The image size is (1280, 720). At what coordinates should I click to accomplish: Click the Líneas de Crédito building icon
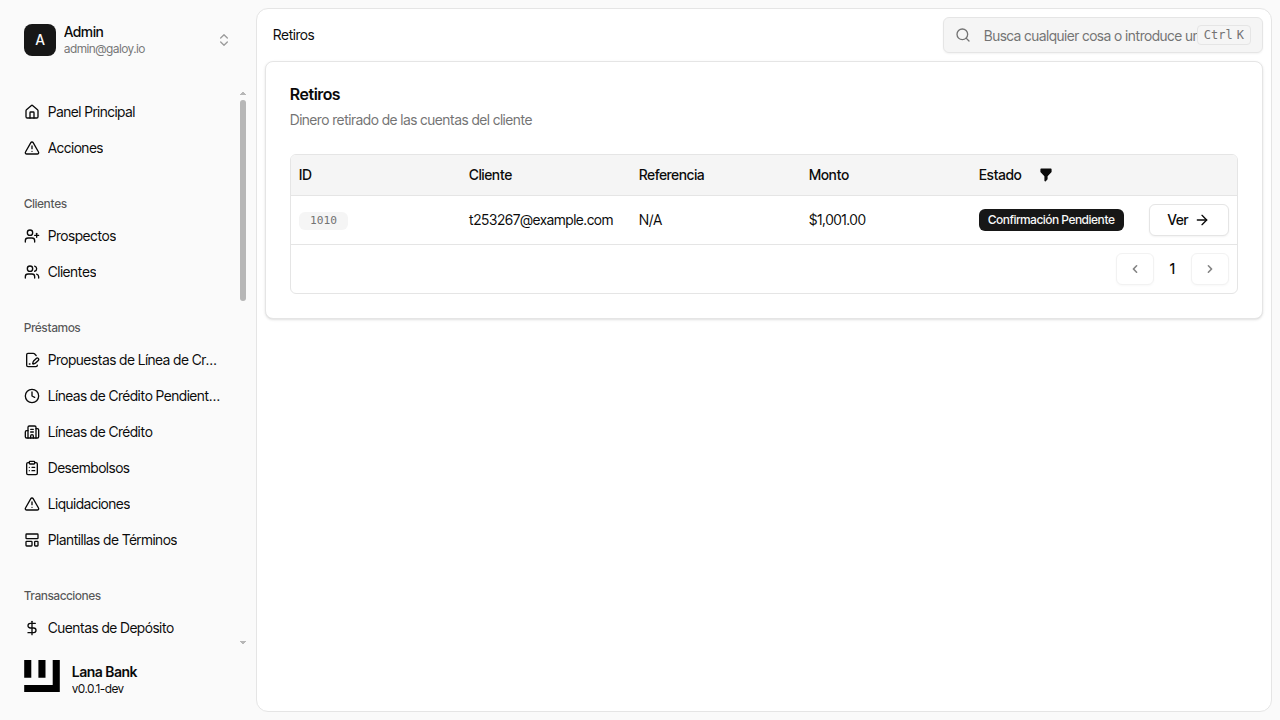32,432
